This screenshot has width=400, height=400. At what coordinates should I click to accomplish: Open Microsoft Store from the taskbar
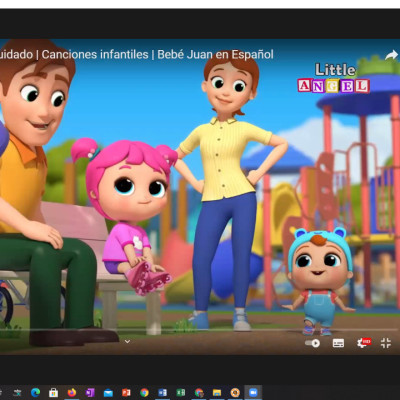coord(53,393)
